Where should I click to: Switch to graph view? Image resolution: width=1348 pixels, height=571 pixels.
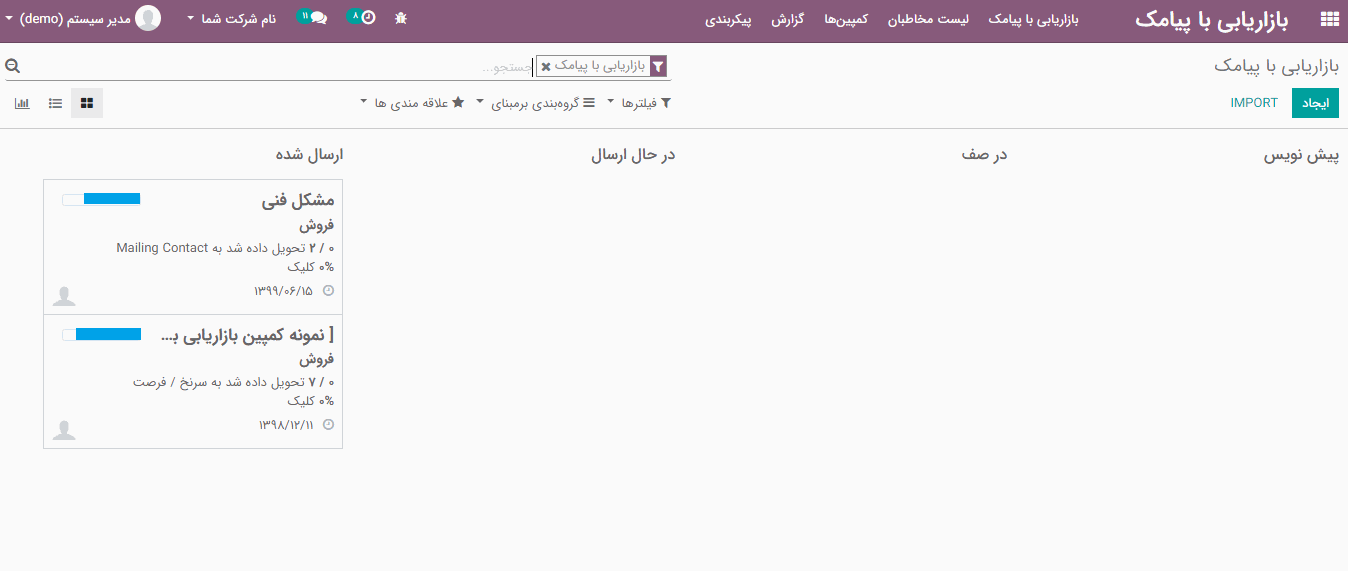[22, 103]
